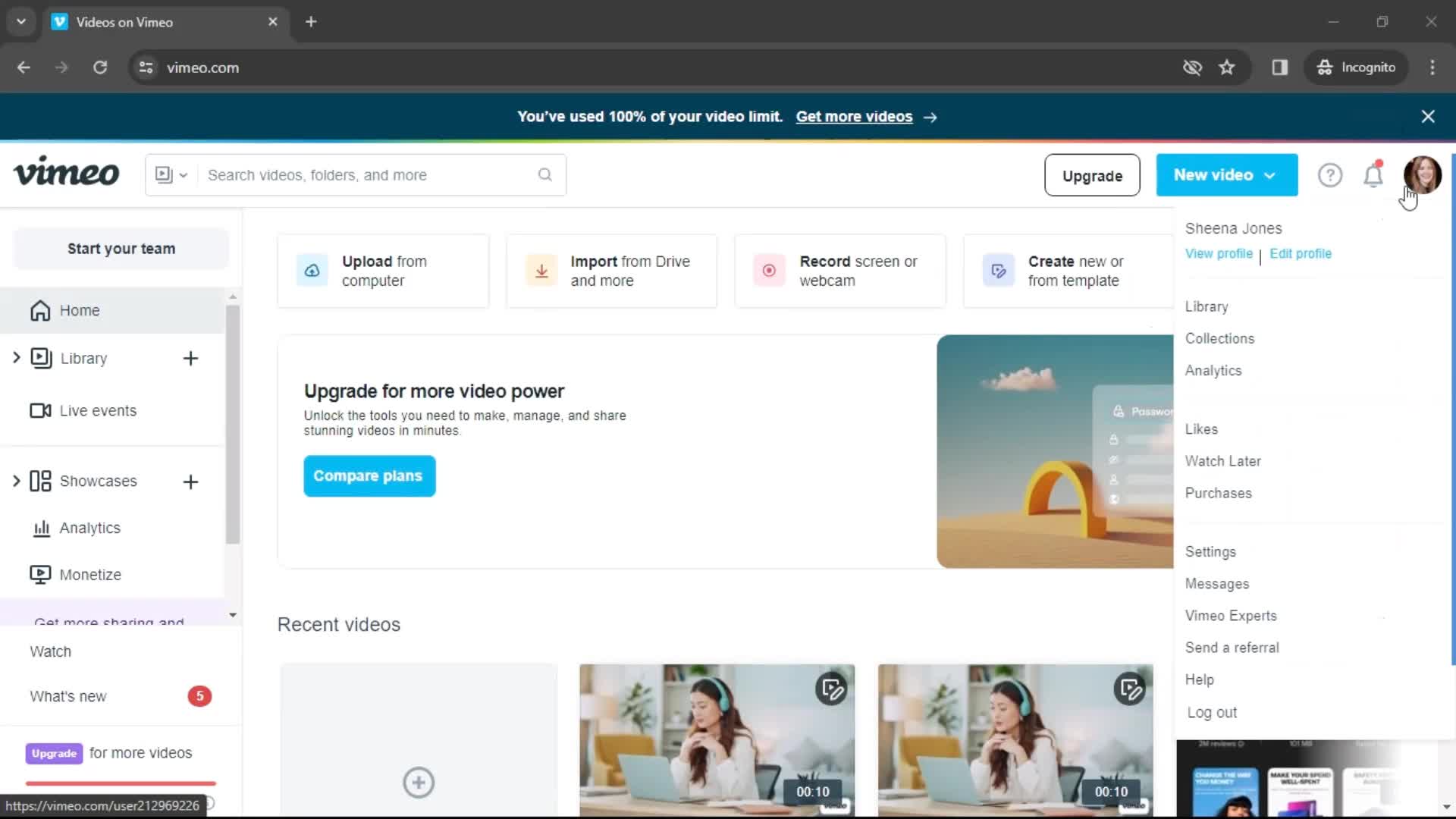Open a new browser tab
The height and width of the screenshot is (819, 1456).
coord(311,21)
